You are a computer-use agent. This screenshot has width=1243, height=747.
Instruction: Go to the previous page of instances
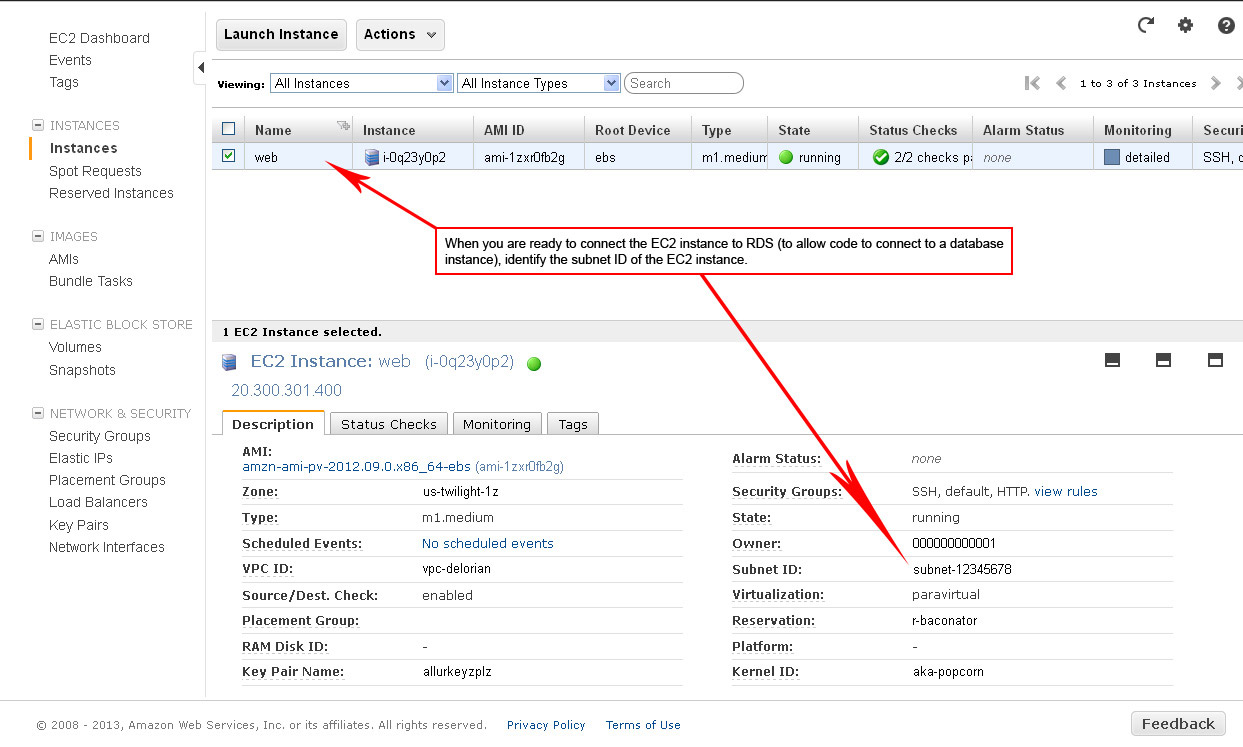(1061, 83)
